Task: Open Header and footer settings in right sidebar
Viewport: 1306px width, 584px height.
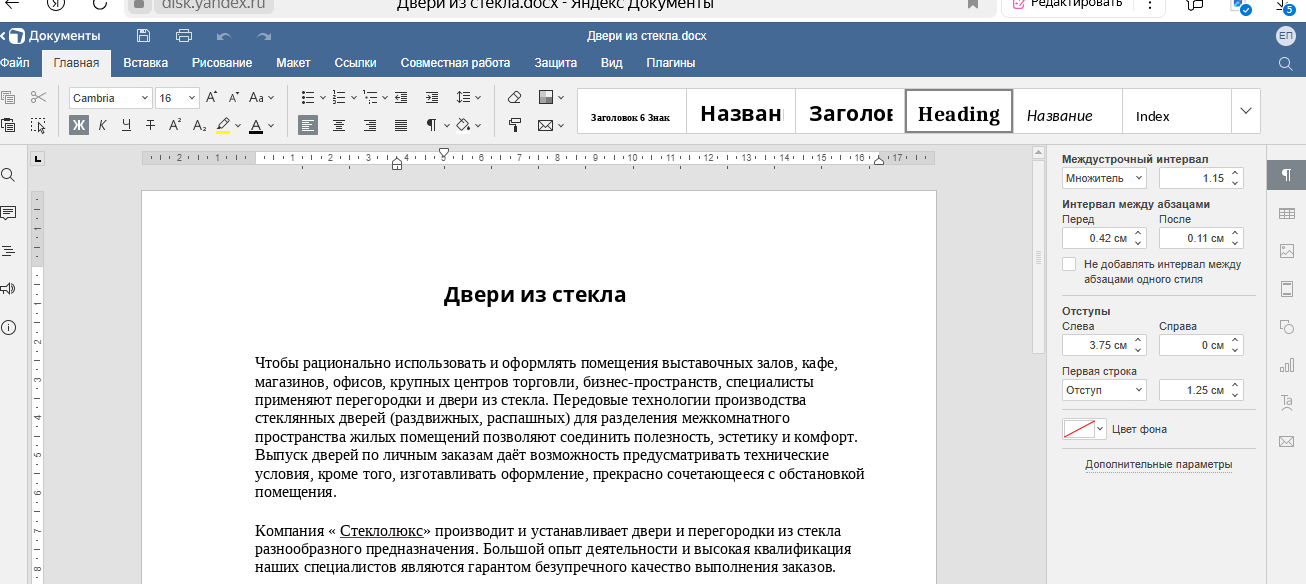Action: click(x=1286, y=289)
